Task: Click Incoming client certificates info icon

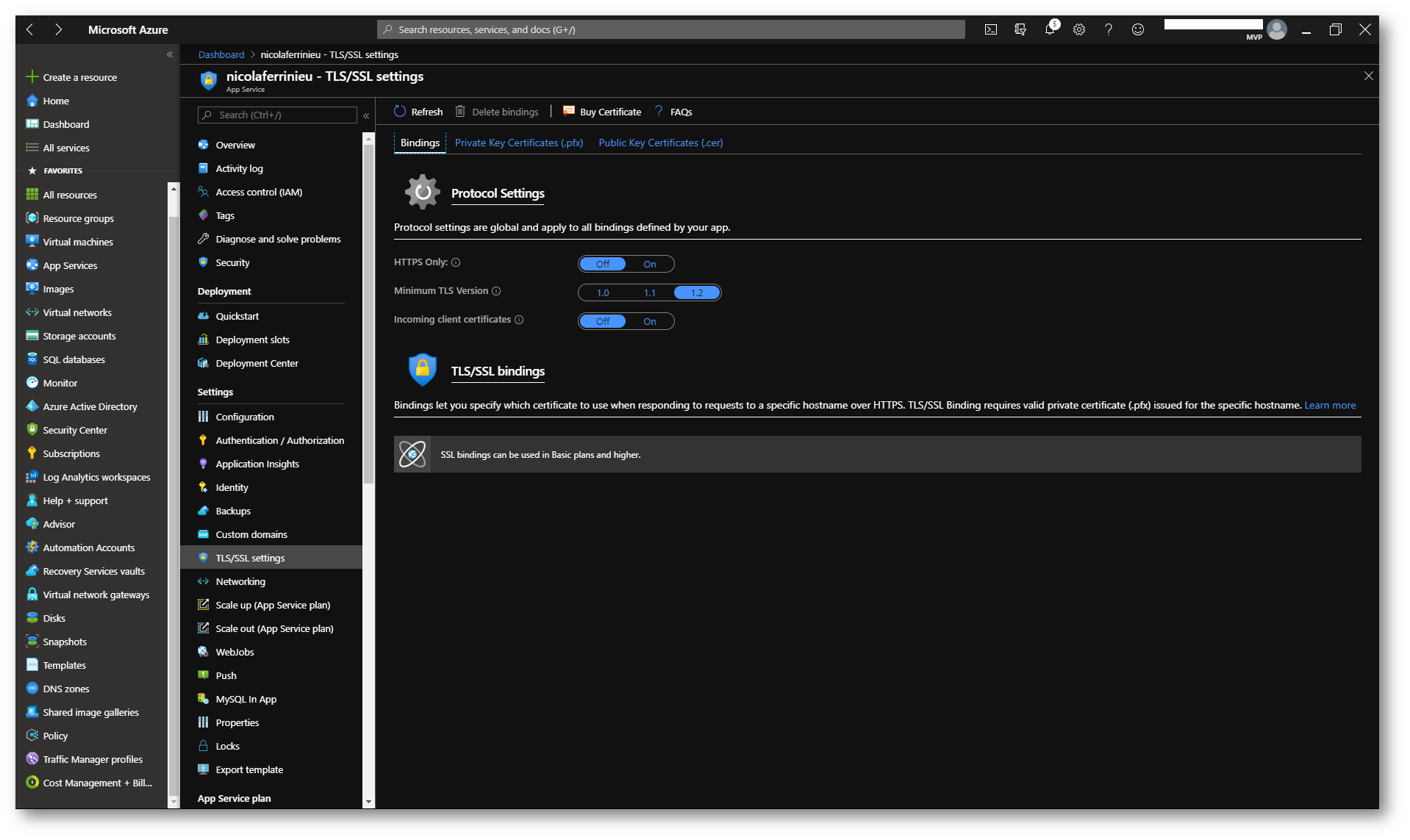Action: click(x=519, y=320)
